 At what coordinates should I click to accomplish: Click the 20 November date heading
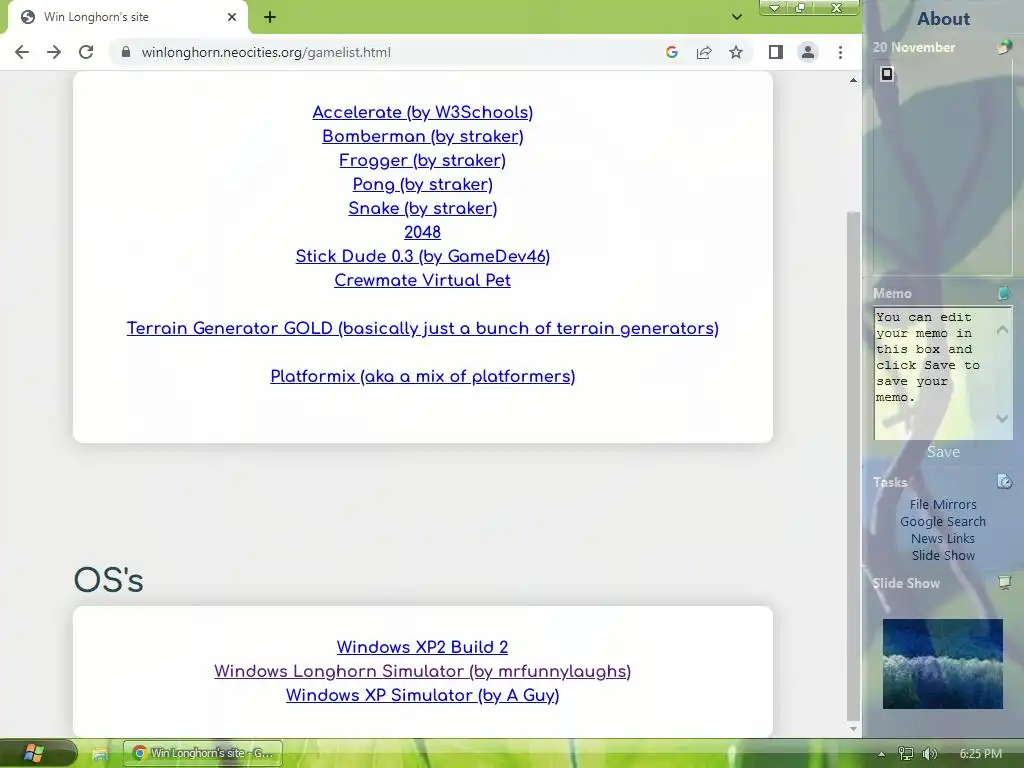914,47
